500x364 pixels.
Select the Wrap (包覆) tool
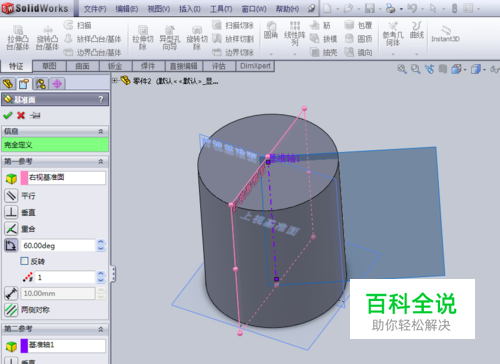(358, 25)
